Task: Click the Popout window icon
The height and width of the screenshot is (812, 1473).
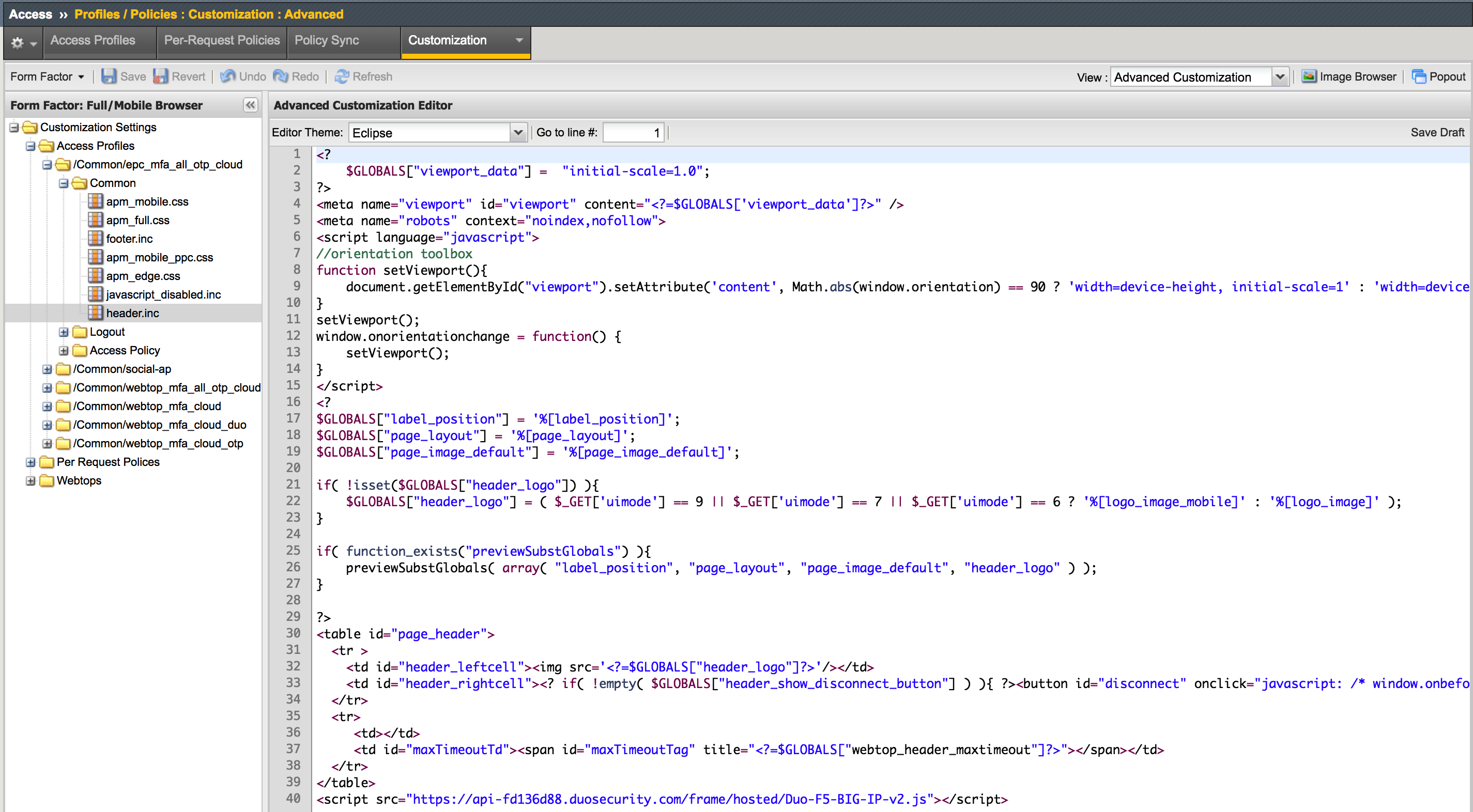Action: pyautogui.click(x=1419, y=76)
